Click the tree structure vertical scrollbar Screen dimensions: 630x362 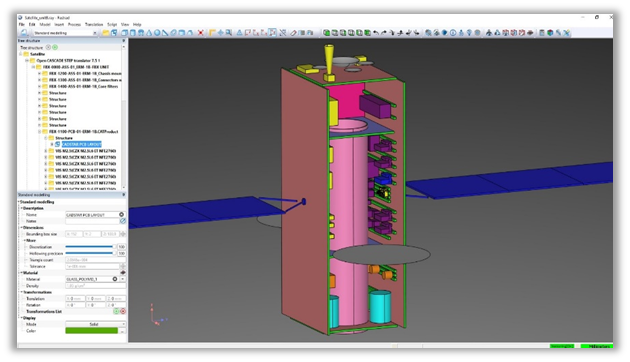[124, 117]
